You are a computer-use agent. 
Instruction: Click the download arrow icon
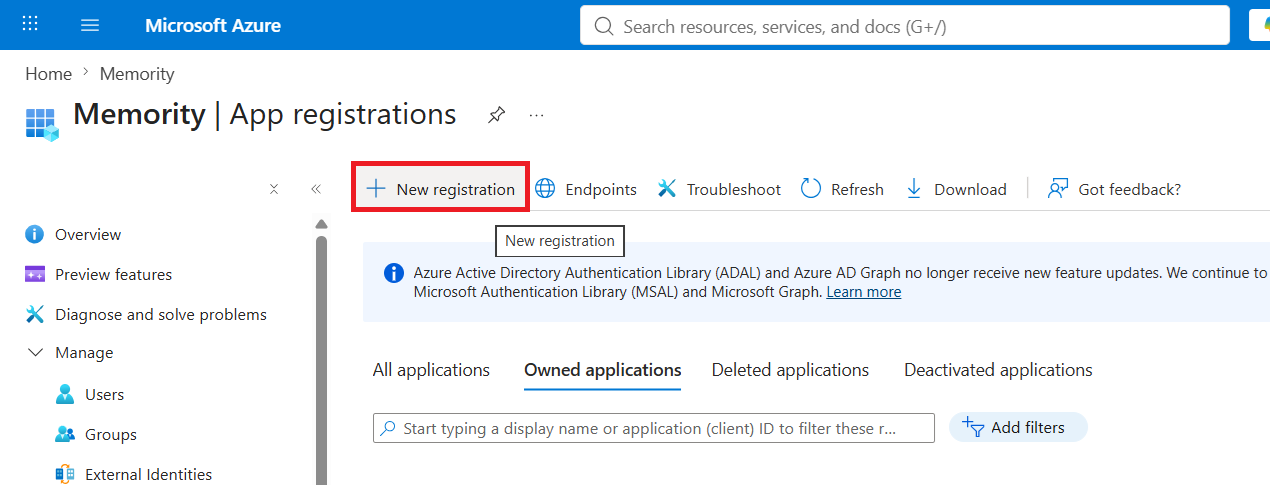pyautogui.click(x=914, y=188)
